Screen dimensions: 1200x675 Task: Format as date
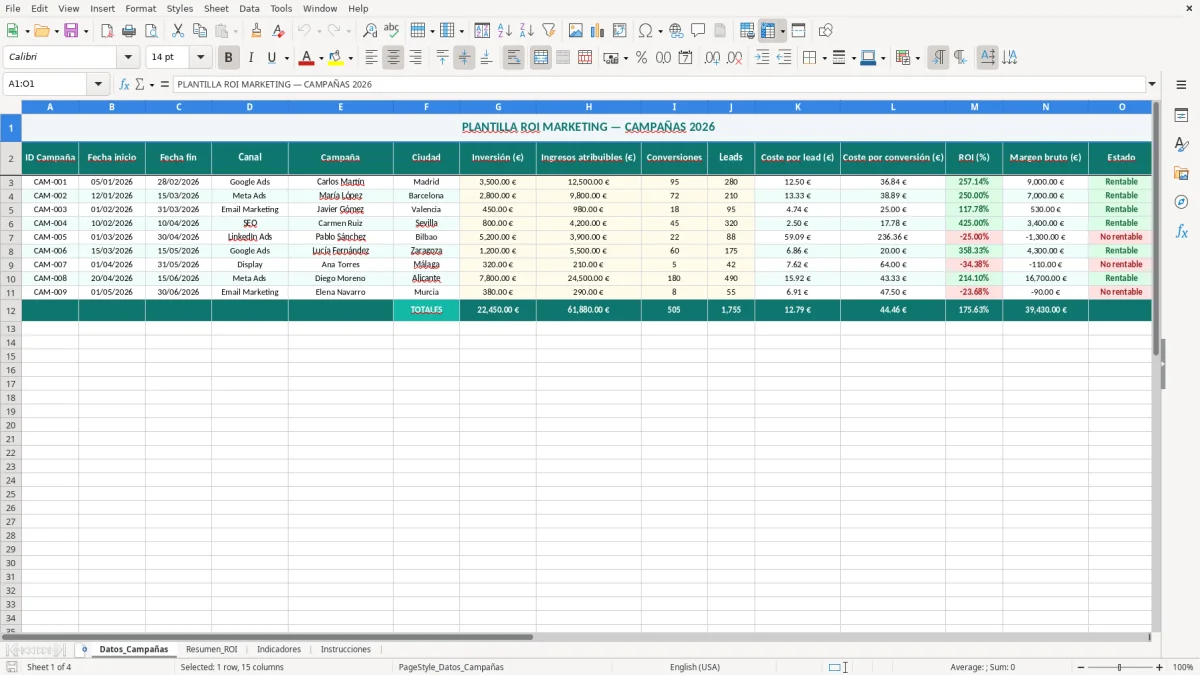pyautogui.click(x=686, y=58)
